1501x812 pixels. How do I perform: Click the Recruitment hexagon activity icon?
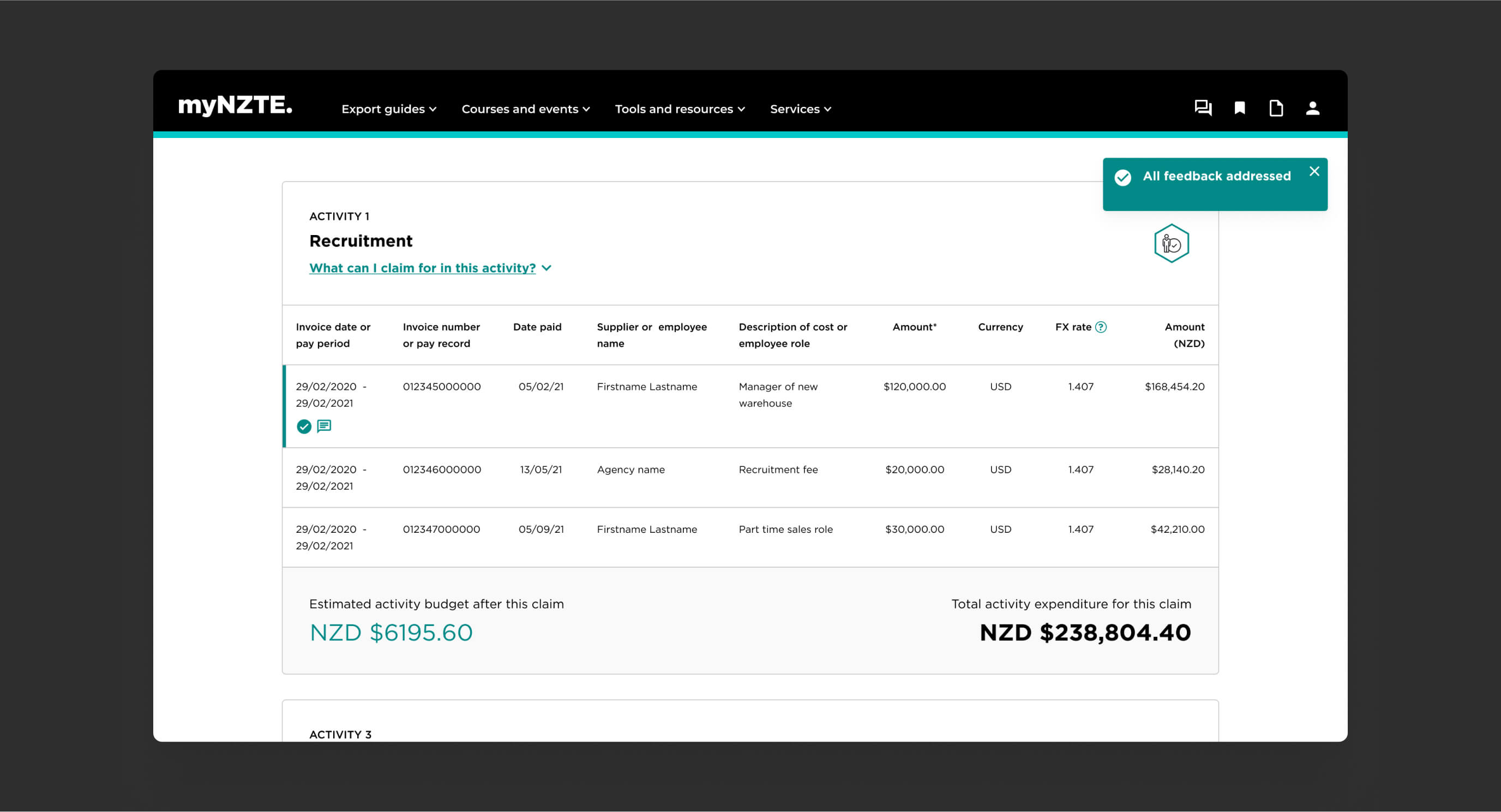pos(1171,243)
